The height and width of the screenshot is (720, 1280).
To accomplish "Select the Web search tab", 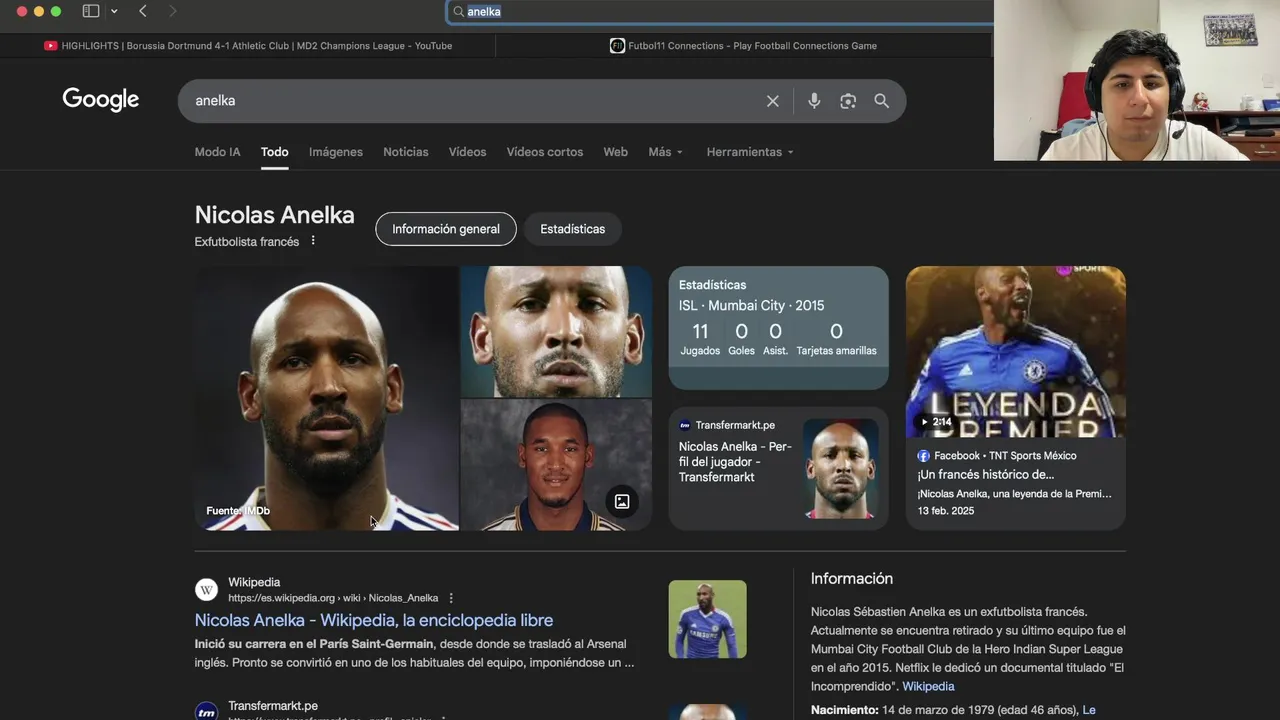I will 616,152.
